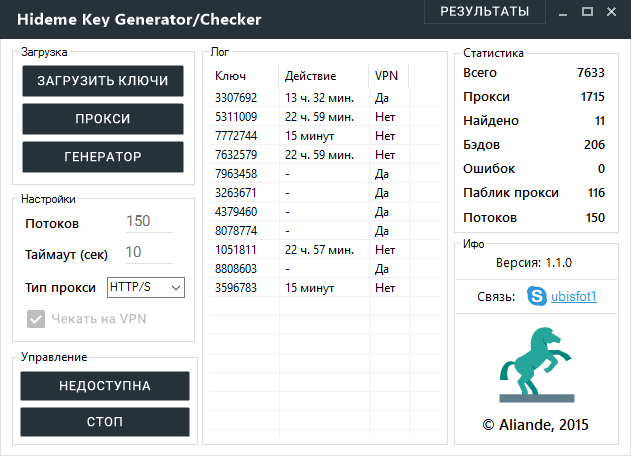Click the НЕДОСТУПНА button

[x=105, y=385]
